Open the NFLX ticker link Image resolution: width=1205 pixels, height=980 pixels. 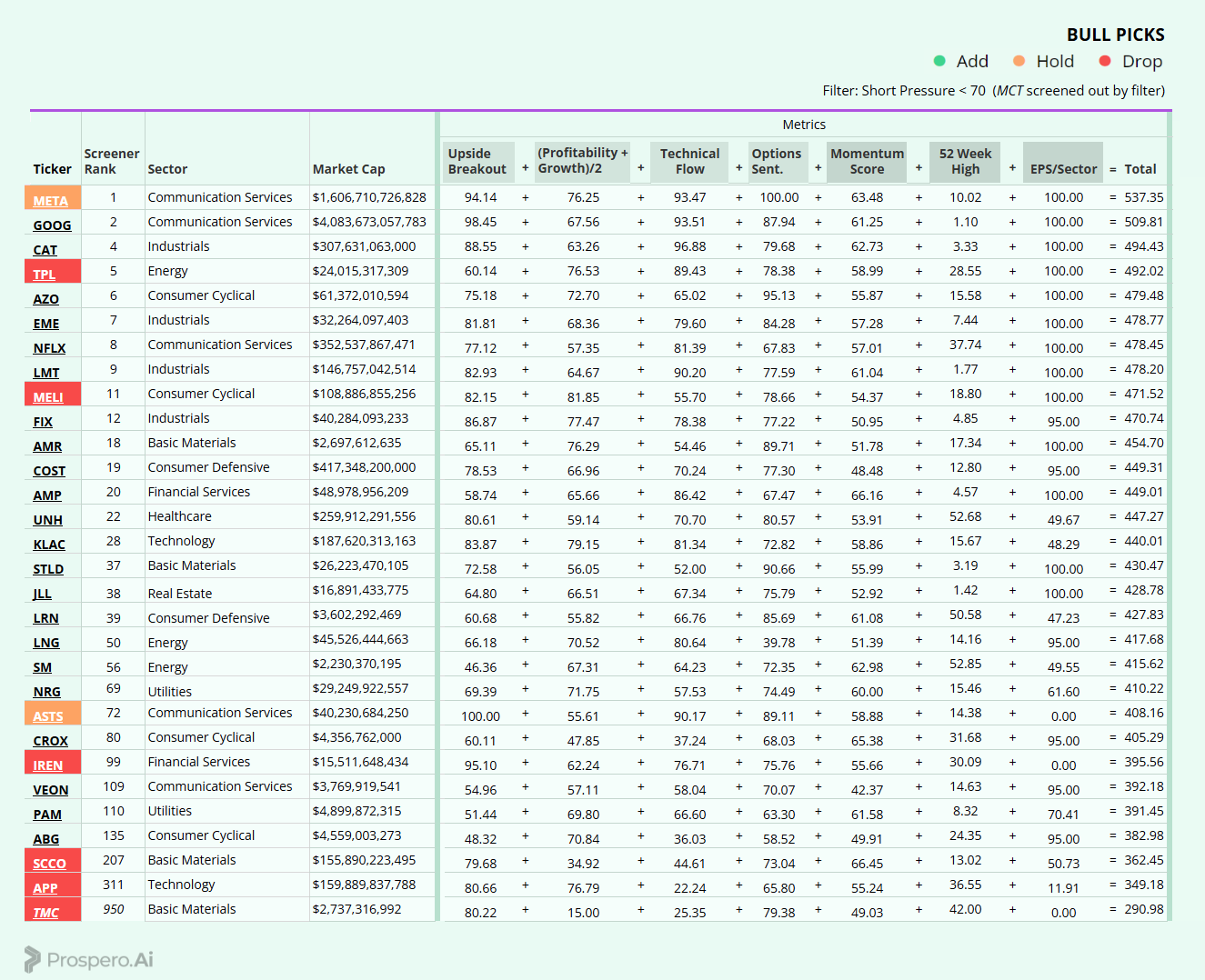(x=49, y=348)
